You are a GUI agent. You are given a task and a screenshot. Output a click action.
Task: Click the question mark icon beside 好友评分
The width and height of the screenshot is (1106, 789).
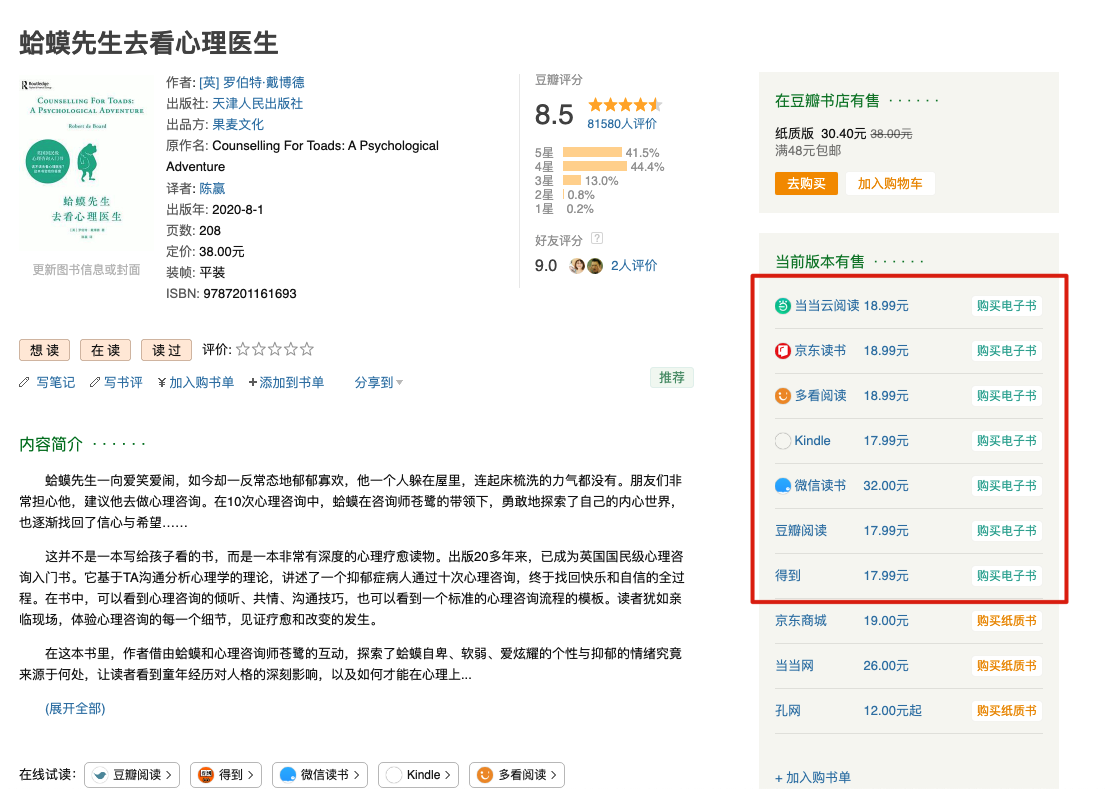tap(597, 239)
